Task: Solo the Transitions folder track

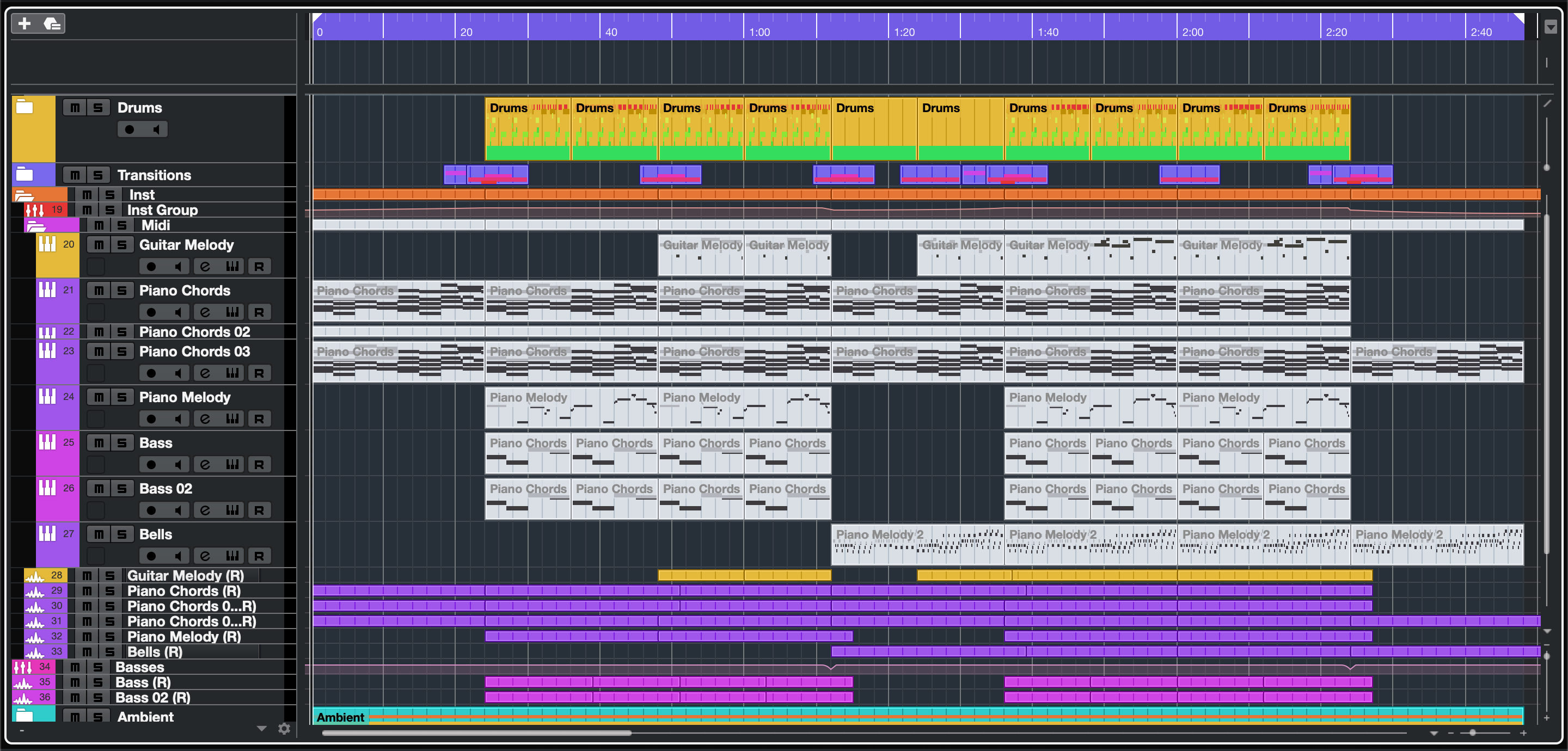Action: 98,175
